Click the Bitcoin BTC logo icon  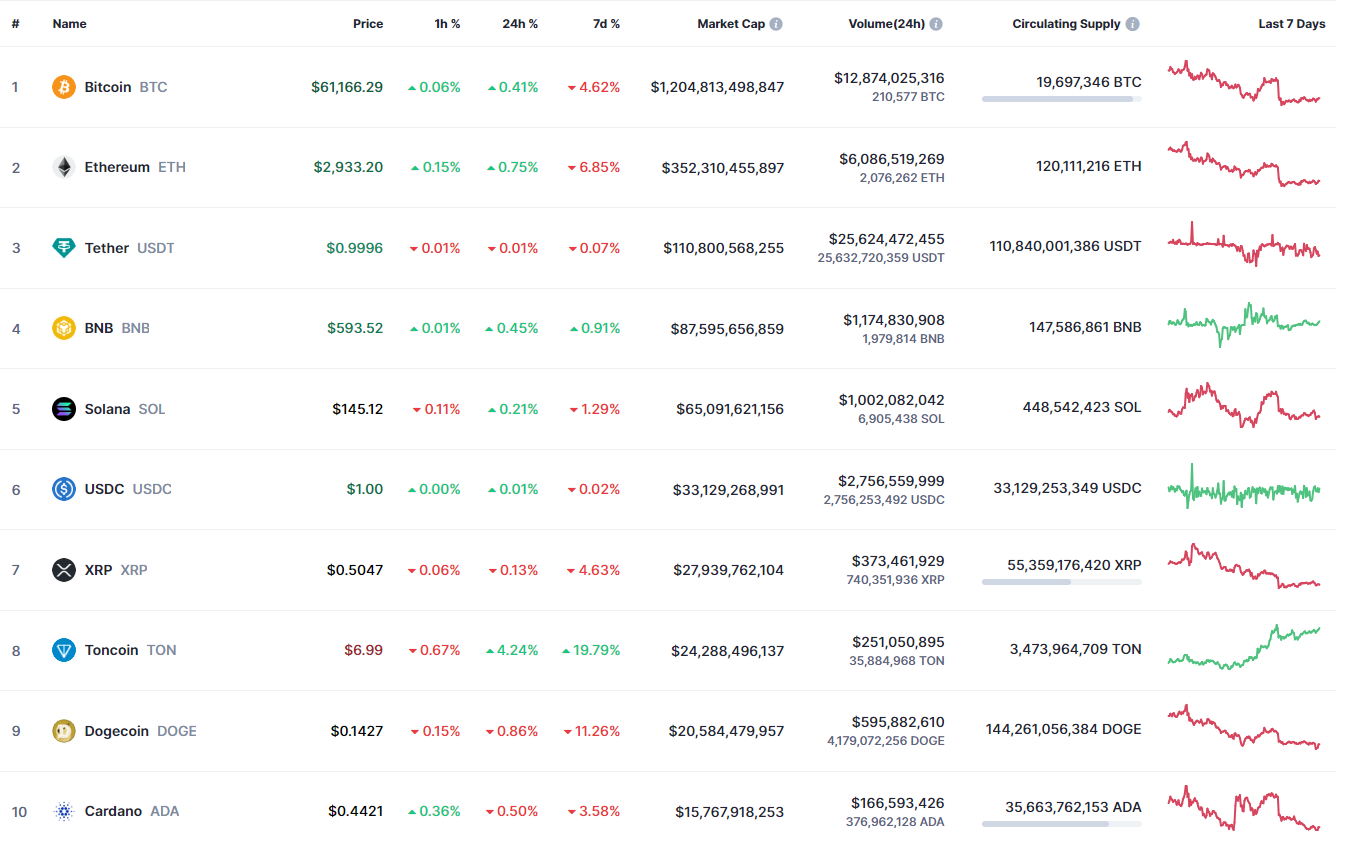click(63, 87)
